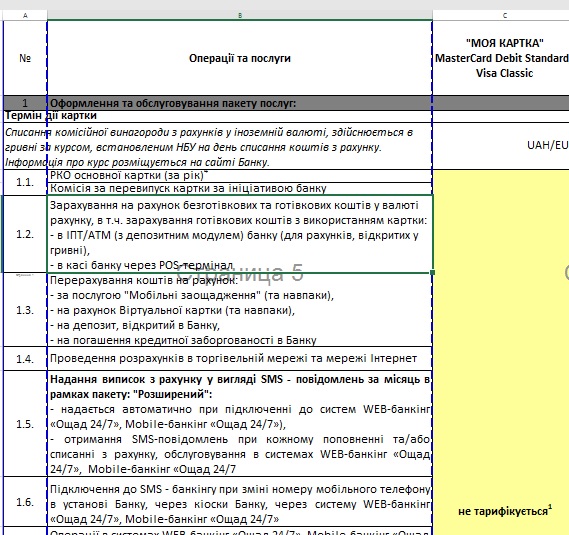Image resolution: width=569 pixels, height=535 pixels.
Task: Click the fill handle of the selected cell
Action: [x=432, y=272]
